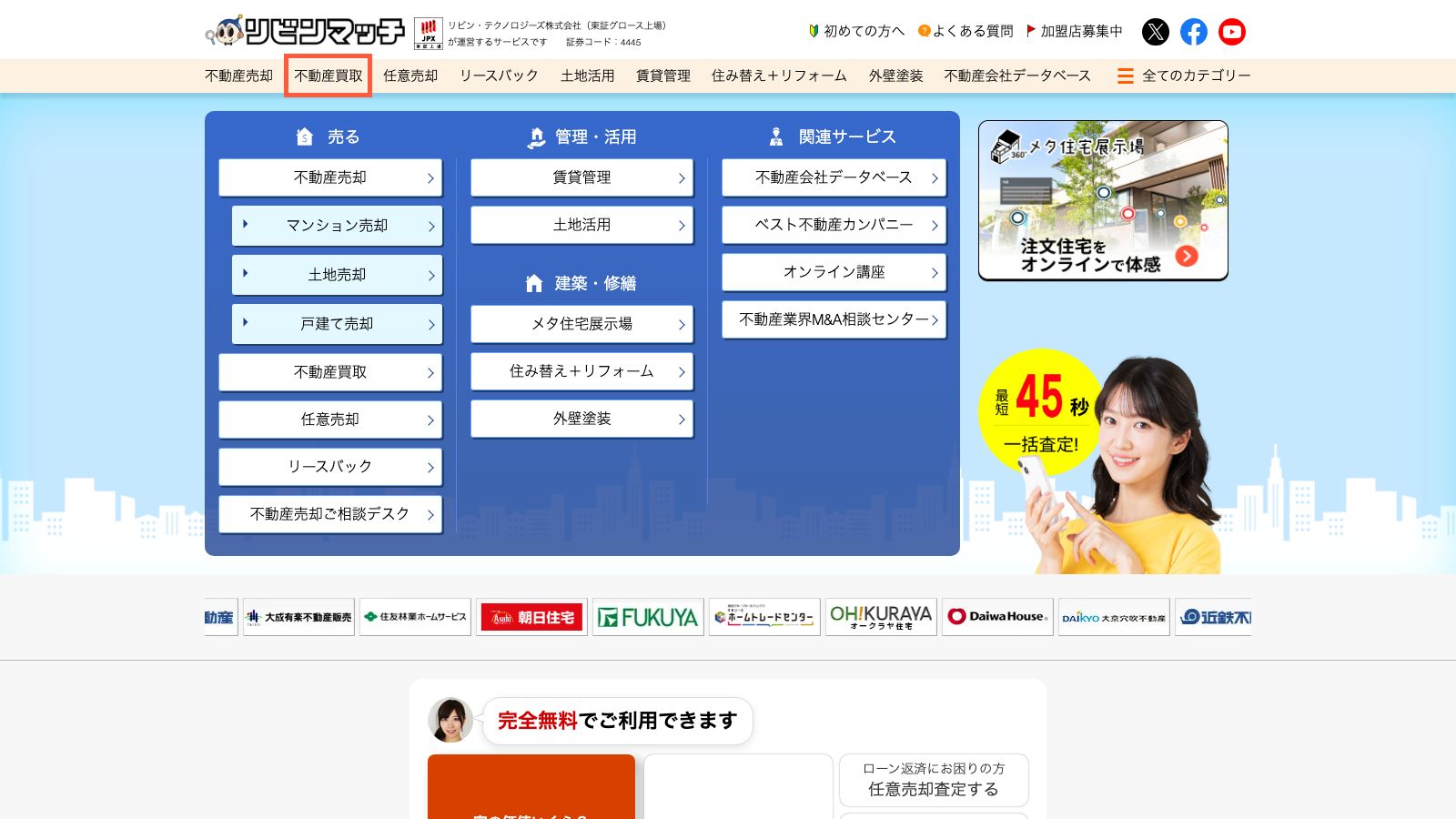Image resolution: width=1456 pixels, height=819 pixels.
Task: Open the YouTube social icon
Action: [1232, 32]
